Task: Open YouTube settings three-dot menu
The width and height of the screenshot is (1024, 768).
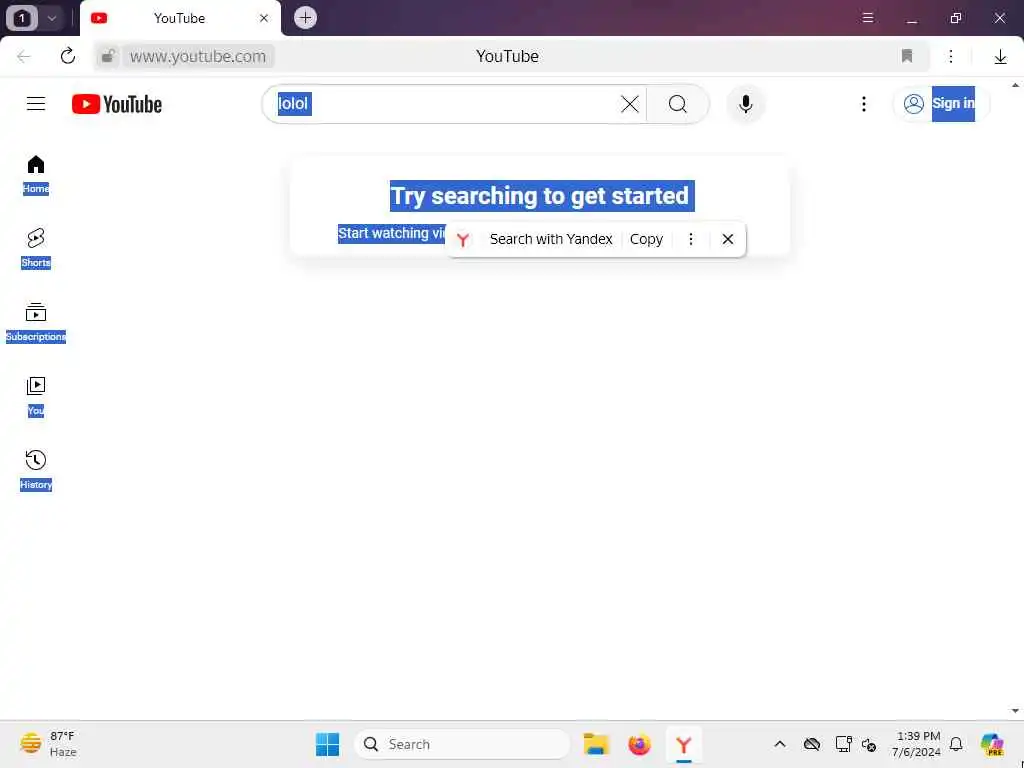Action: [863, 104]
